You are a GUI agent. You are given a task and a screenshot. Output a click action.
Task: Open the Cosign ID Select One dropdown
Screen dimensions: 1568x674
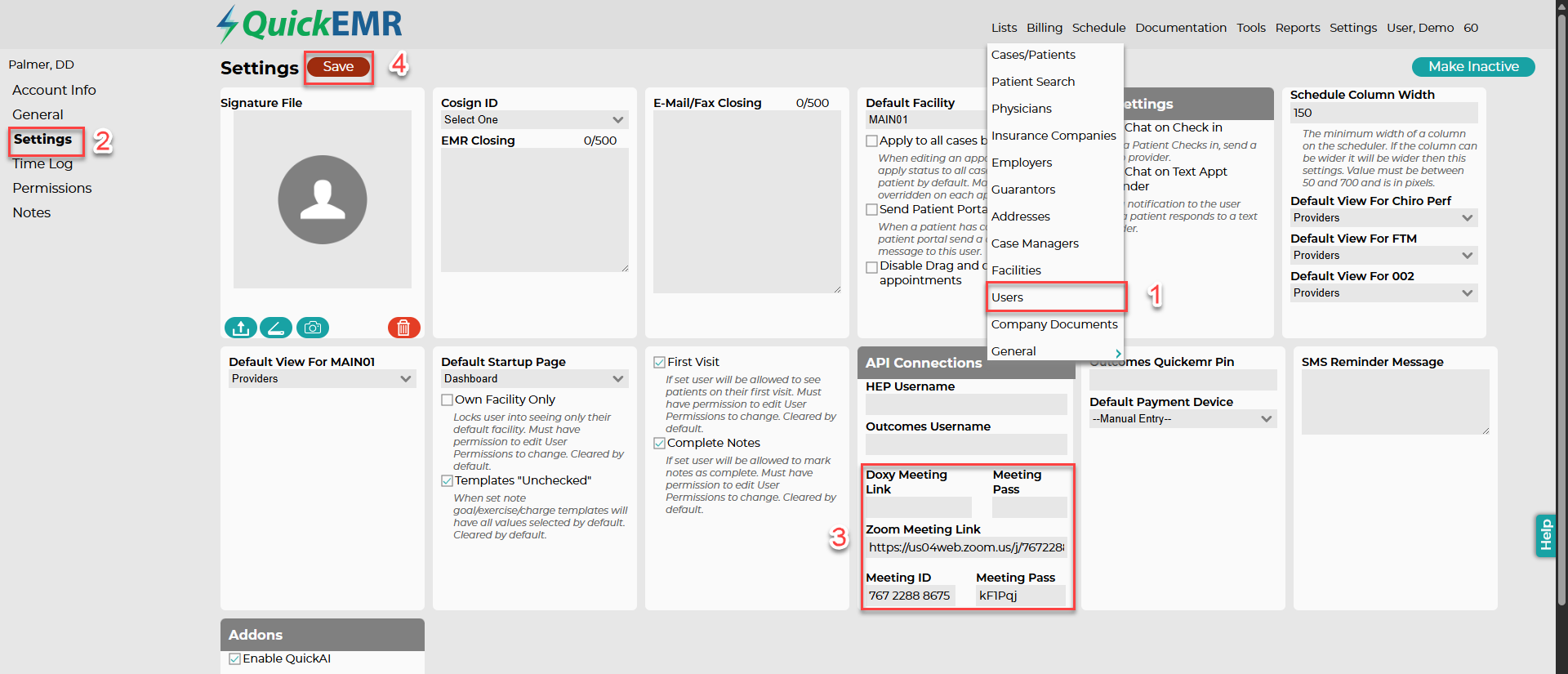point(535,120)
